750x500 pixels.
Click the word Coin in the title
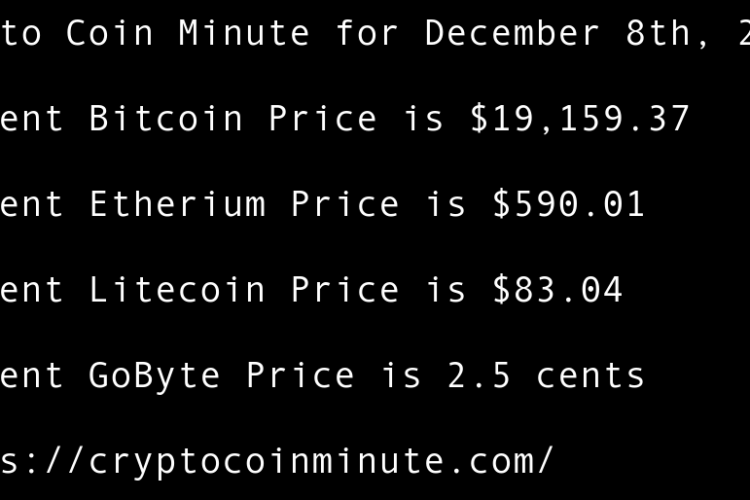click(x=110, y=33)
